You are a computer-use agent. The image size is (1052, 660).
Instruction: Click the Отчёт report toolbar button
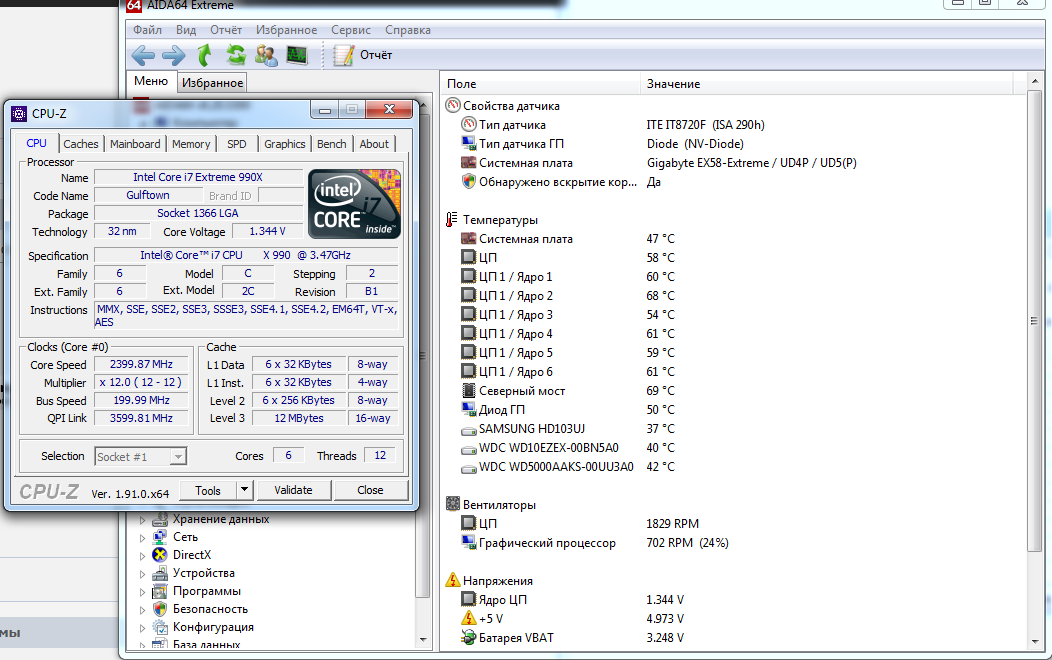coord(362,55)
